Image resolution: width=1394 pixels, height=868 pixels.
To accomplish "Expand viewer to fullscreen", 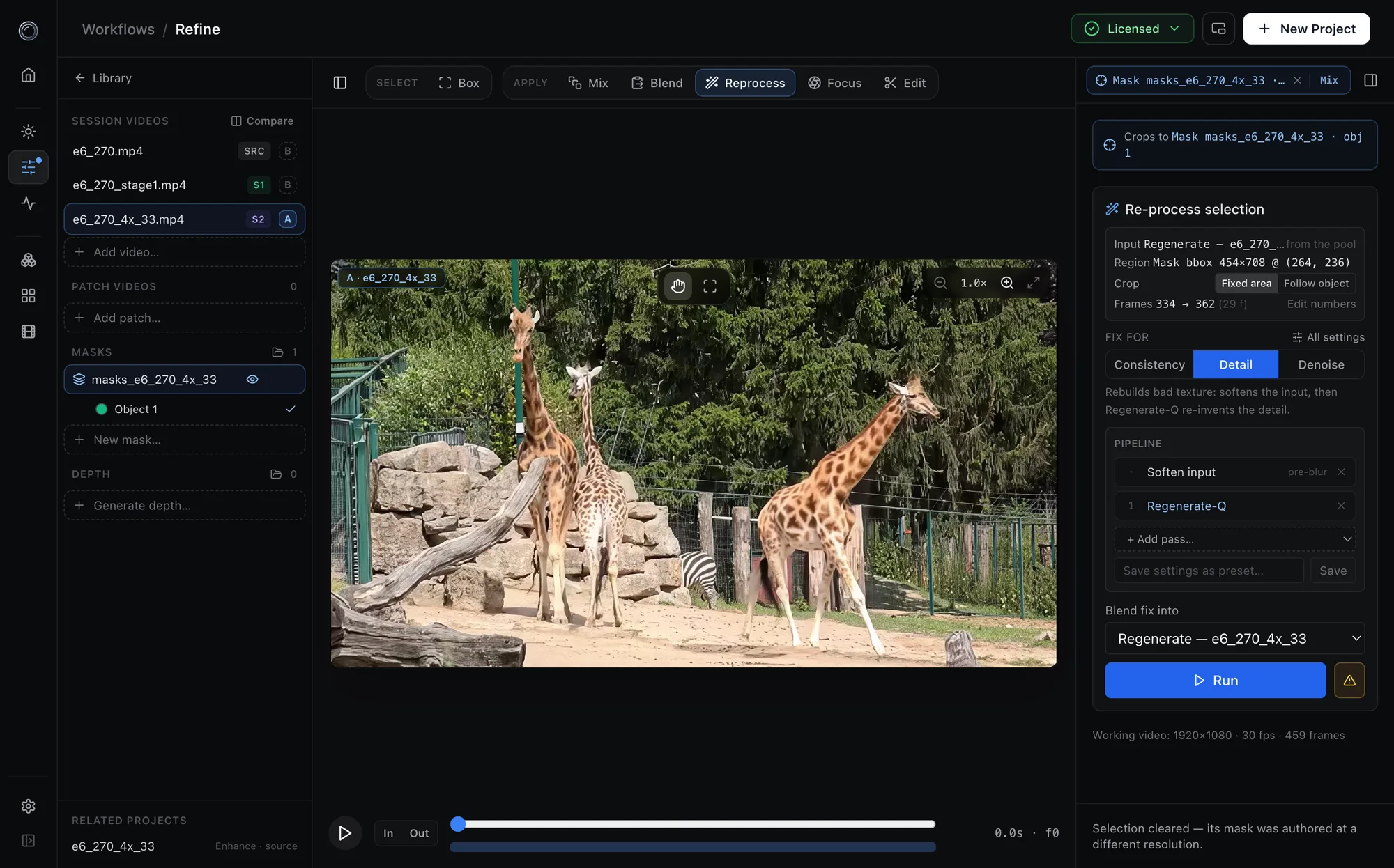I will click(x=1034, y=283).
